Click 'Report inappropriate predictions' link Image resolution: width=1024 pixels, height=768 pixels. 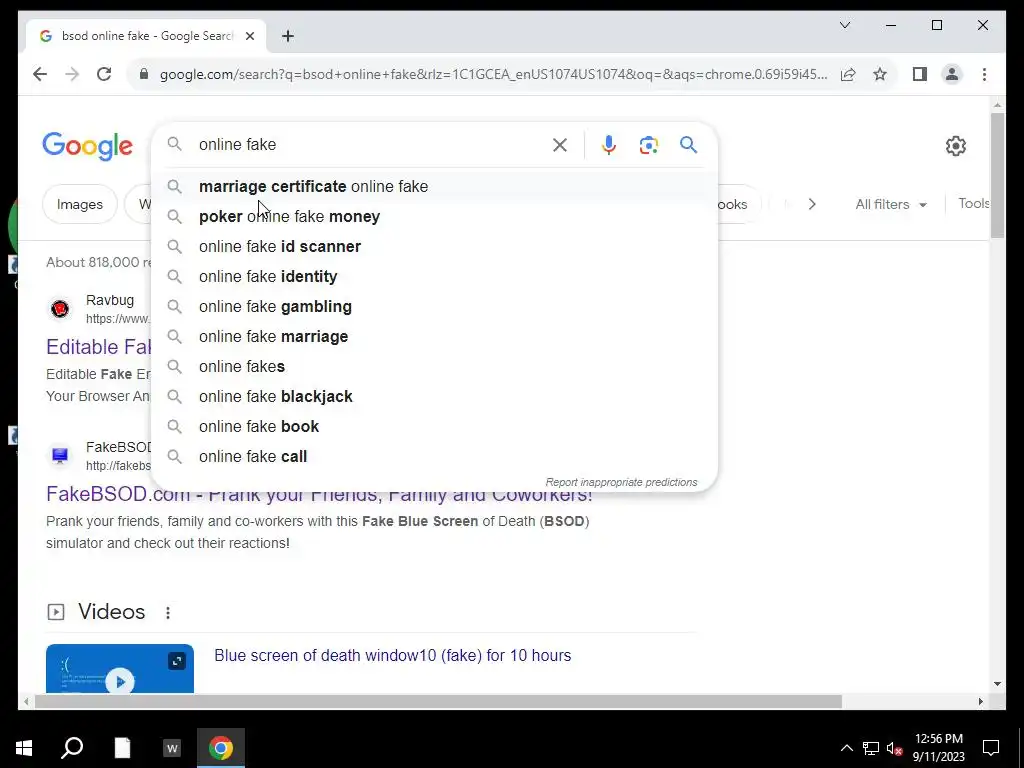[621, 483]
